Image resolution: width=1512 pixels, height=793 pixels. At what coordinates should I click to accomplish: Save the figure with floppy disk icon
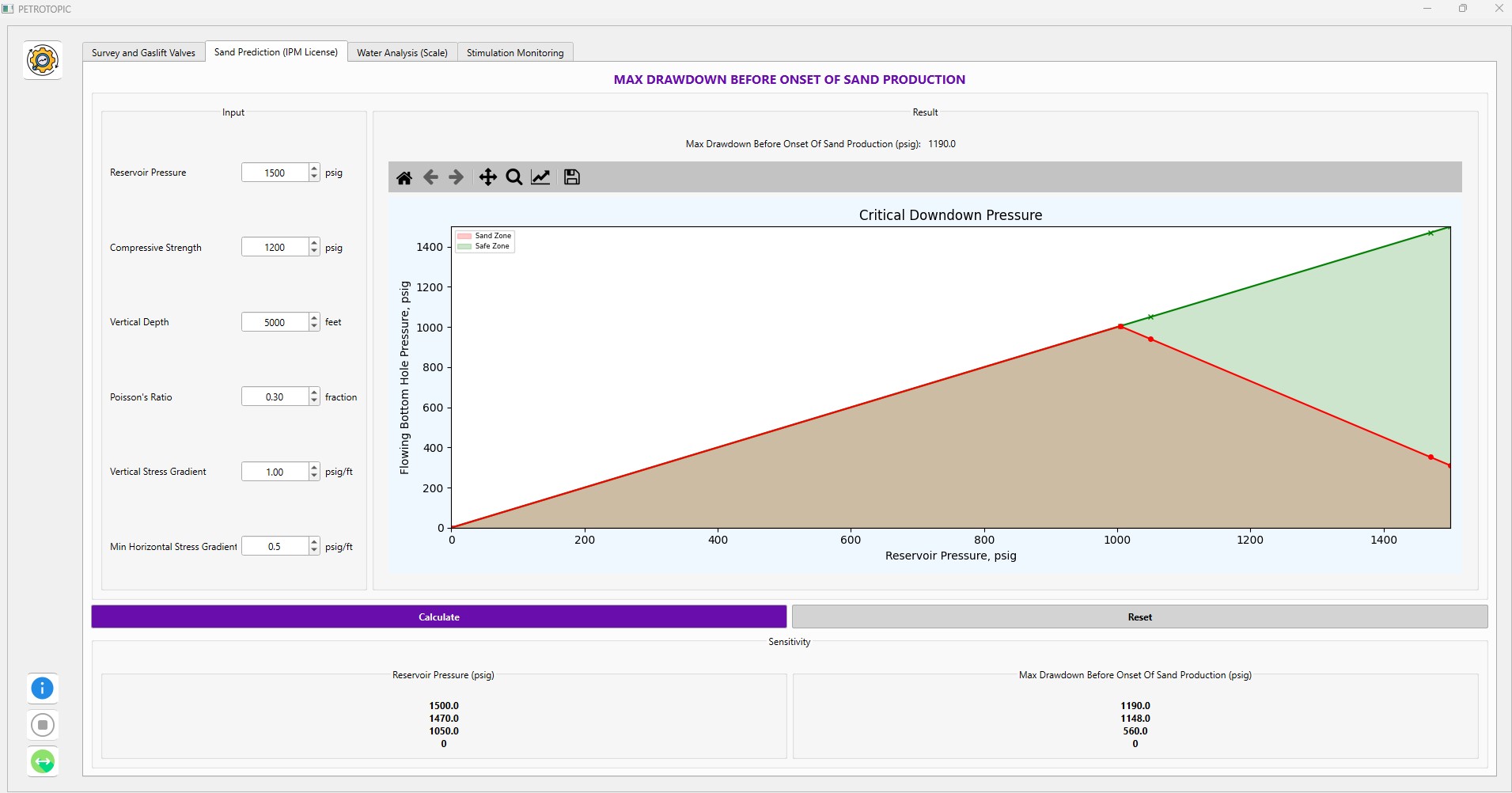pyautogui.click(x=572, y=177)
